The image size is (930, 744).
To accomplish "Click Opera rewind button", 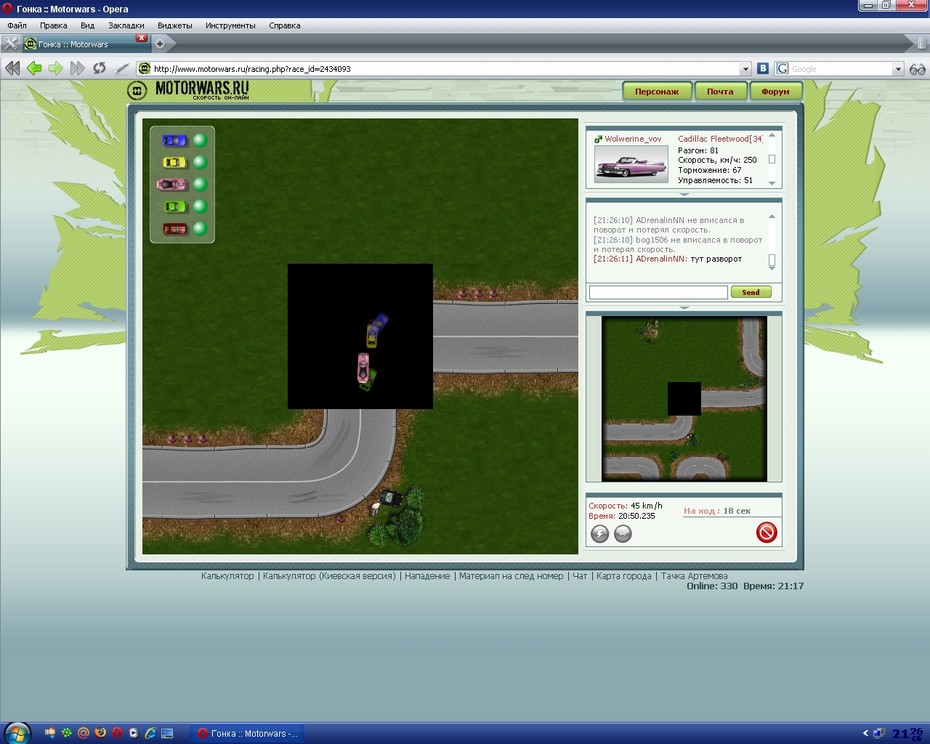I will point(12,68).
